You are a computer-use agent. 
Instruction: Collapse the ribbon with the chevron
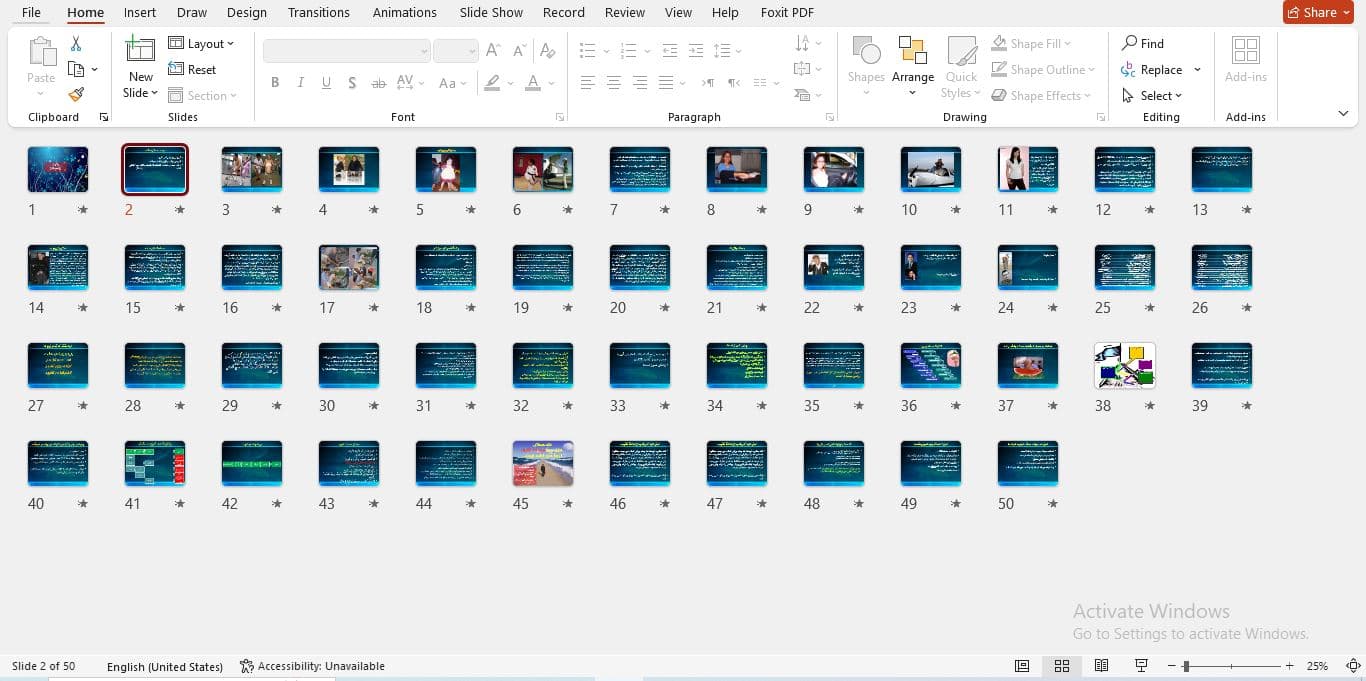pos(1343,114)
